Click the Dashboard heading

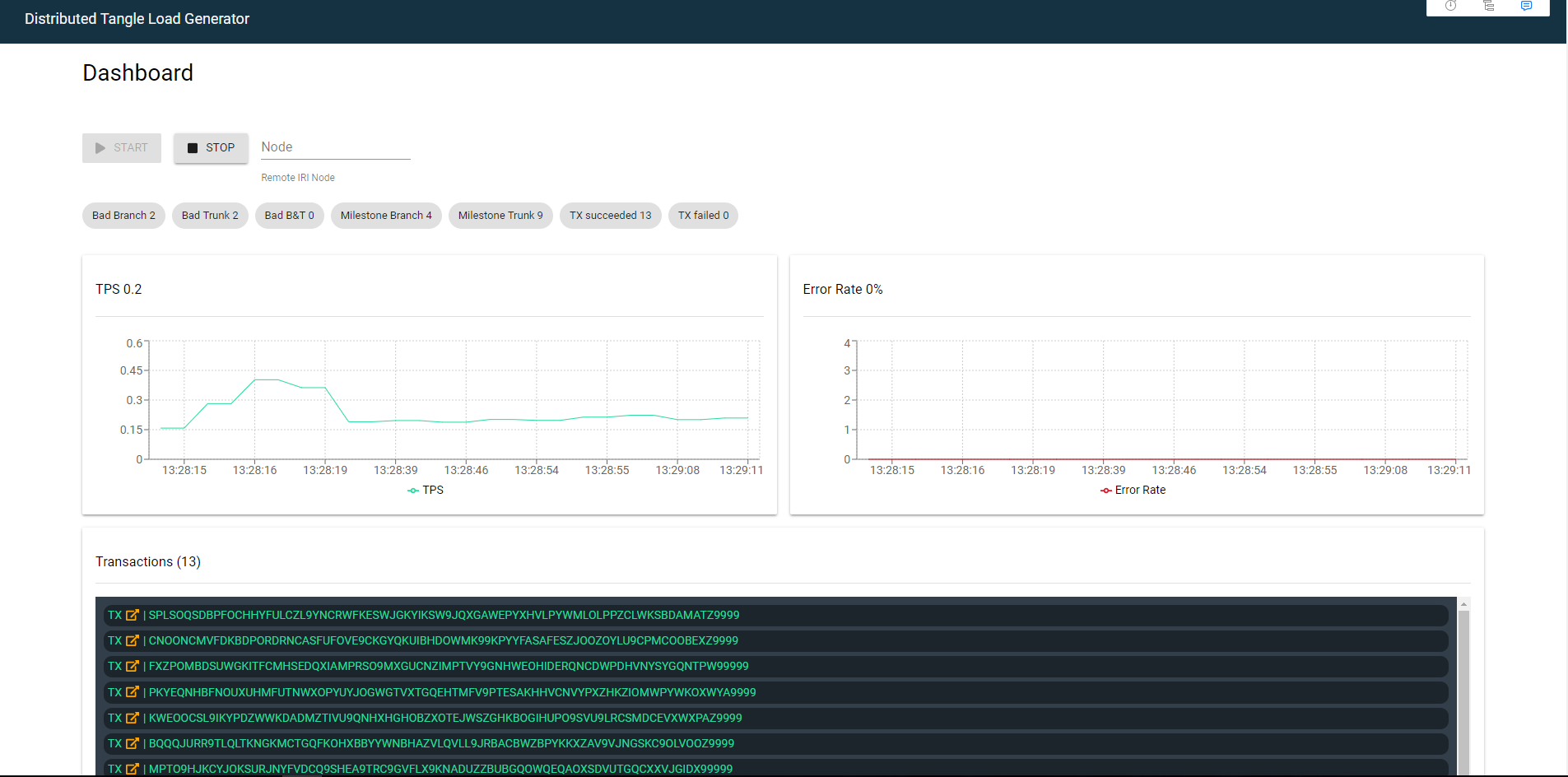[138, 73]
